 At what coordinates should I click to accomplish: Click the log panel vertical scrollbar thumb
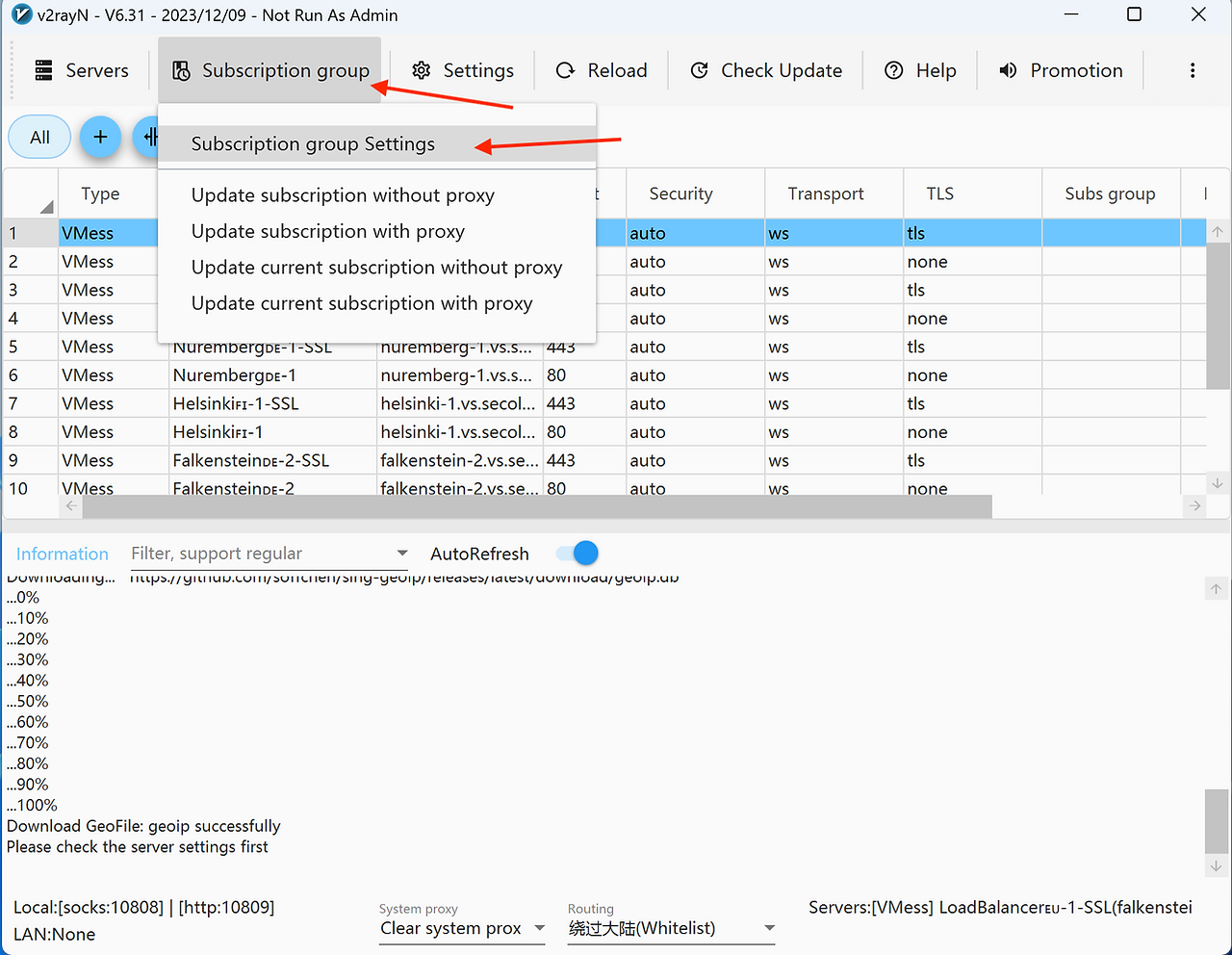(1217, 820)
